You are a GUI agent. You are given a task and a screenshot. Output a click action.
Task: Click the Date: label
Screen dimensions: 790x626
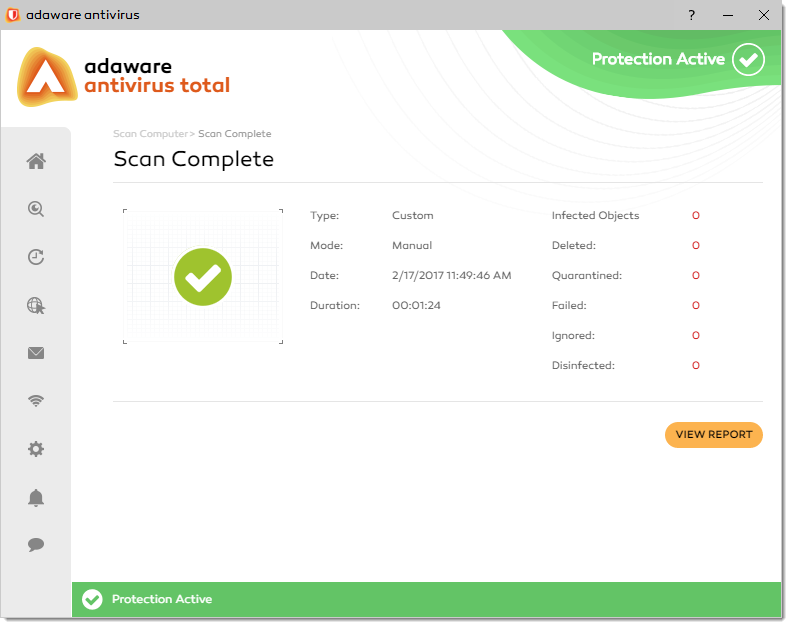324,275
